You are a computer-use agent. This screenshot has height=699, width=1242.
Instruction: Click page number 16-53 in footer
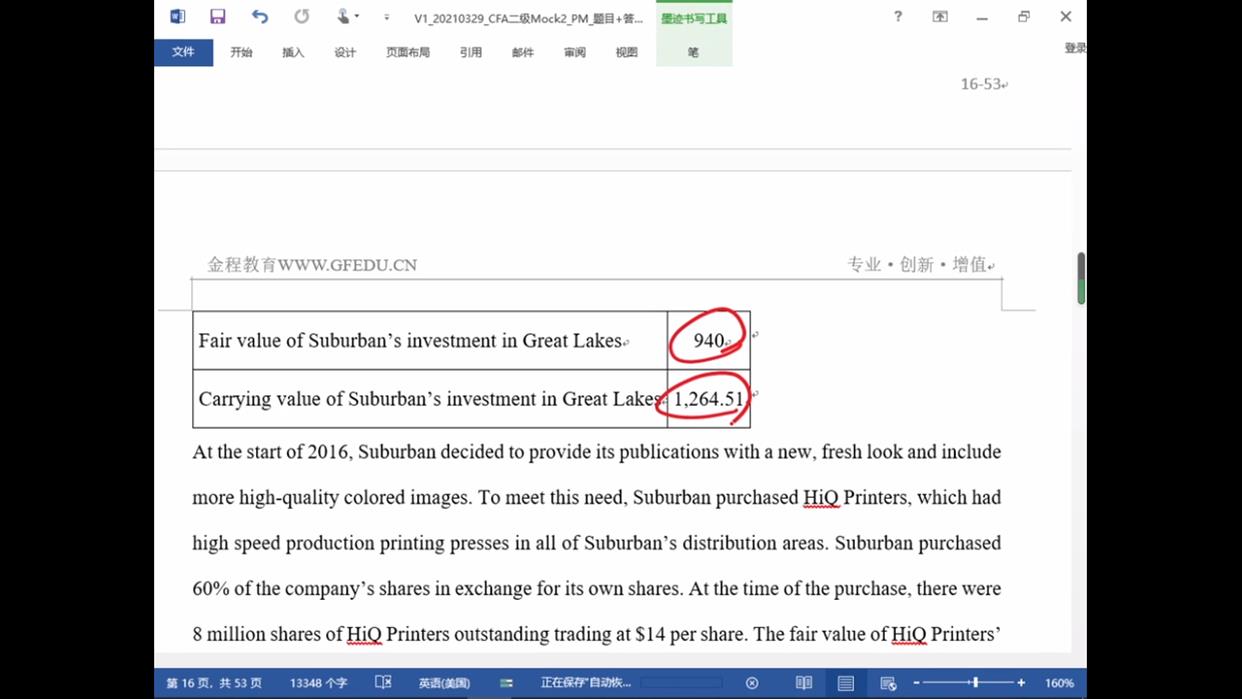pyautogui.click(x=981, y=84)
